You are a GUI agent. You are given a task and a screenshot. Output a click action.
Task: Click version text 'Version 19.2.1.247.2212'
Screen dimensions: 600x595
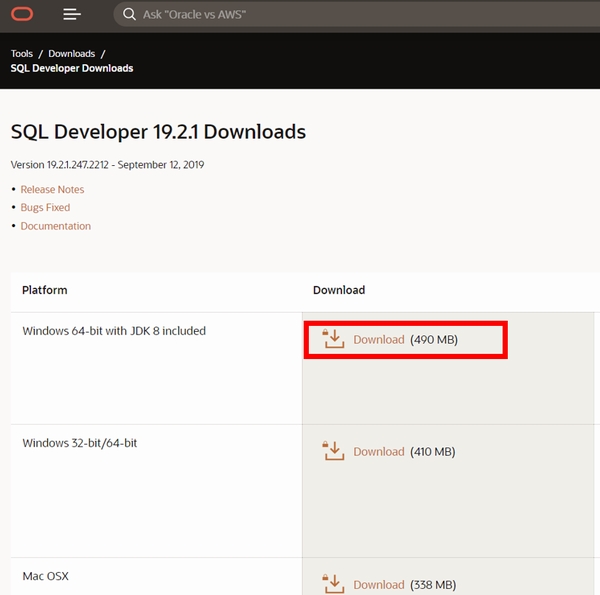[x=60, y=165]
